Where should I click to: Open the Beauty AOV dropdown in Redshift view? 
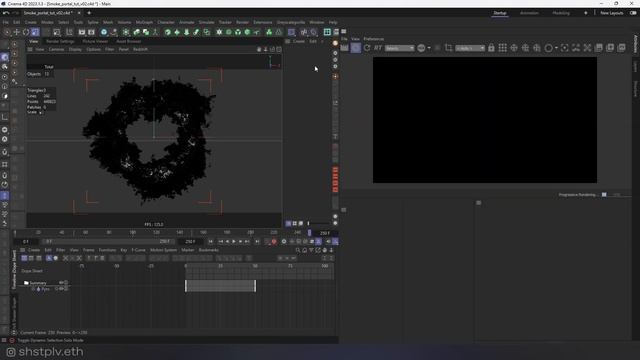(x=400, y=48)
